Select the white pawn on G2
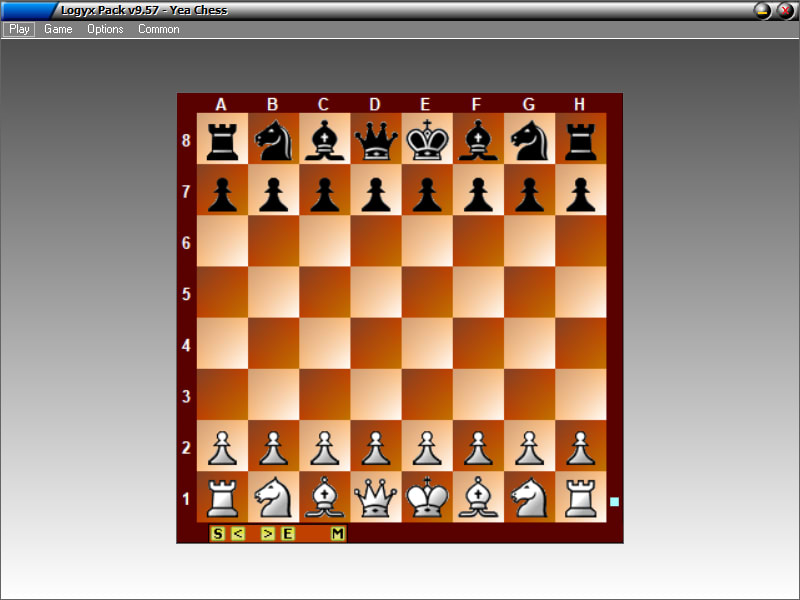 530,446
